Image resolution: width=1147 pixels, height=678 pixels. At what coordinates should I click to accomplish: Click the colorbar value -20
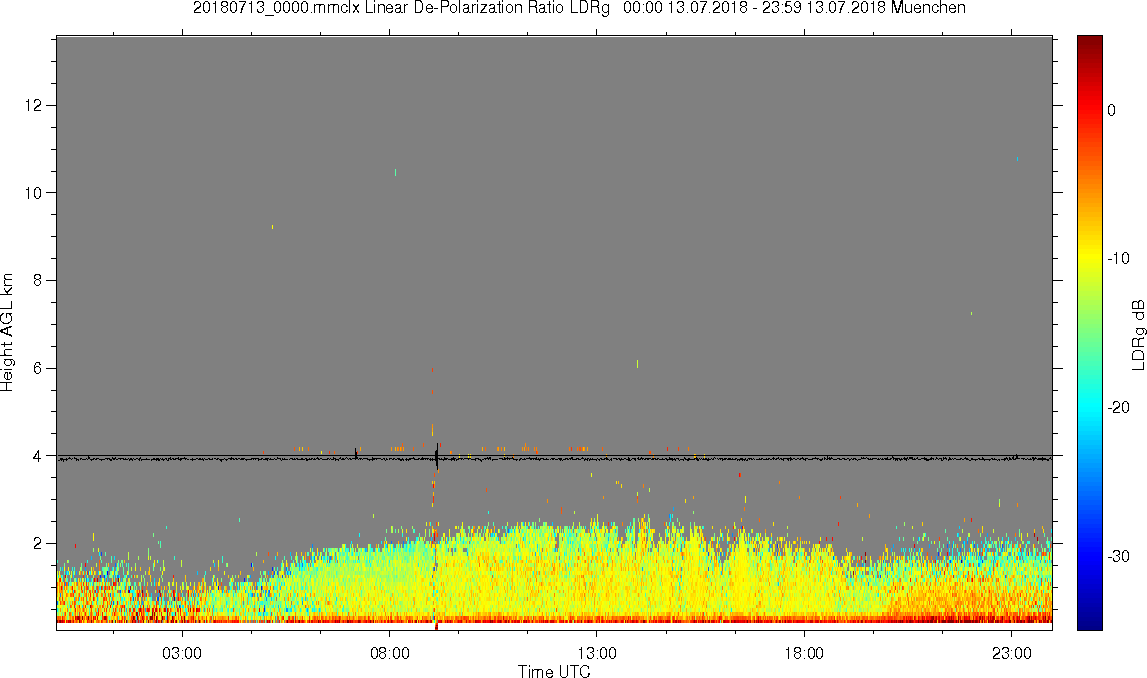tap(1117, 408)
